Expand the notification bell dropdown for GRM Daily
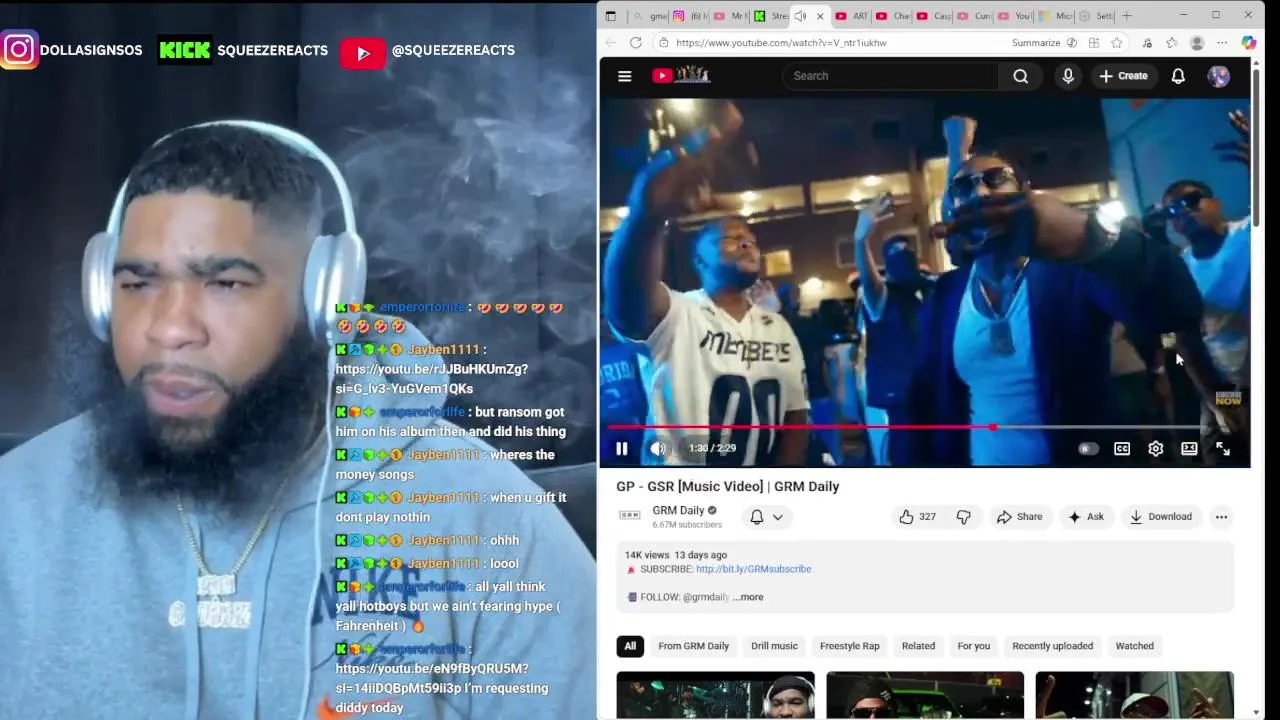 (x=766, y=517)
